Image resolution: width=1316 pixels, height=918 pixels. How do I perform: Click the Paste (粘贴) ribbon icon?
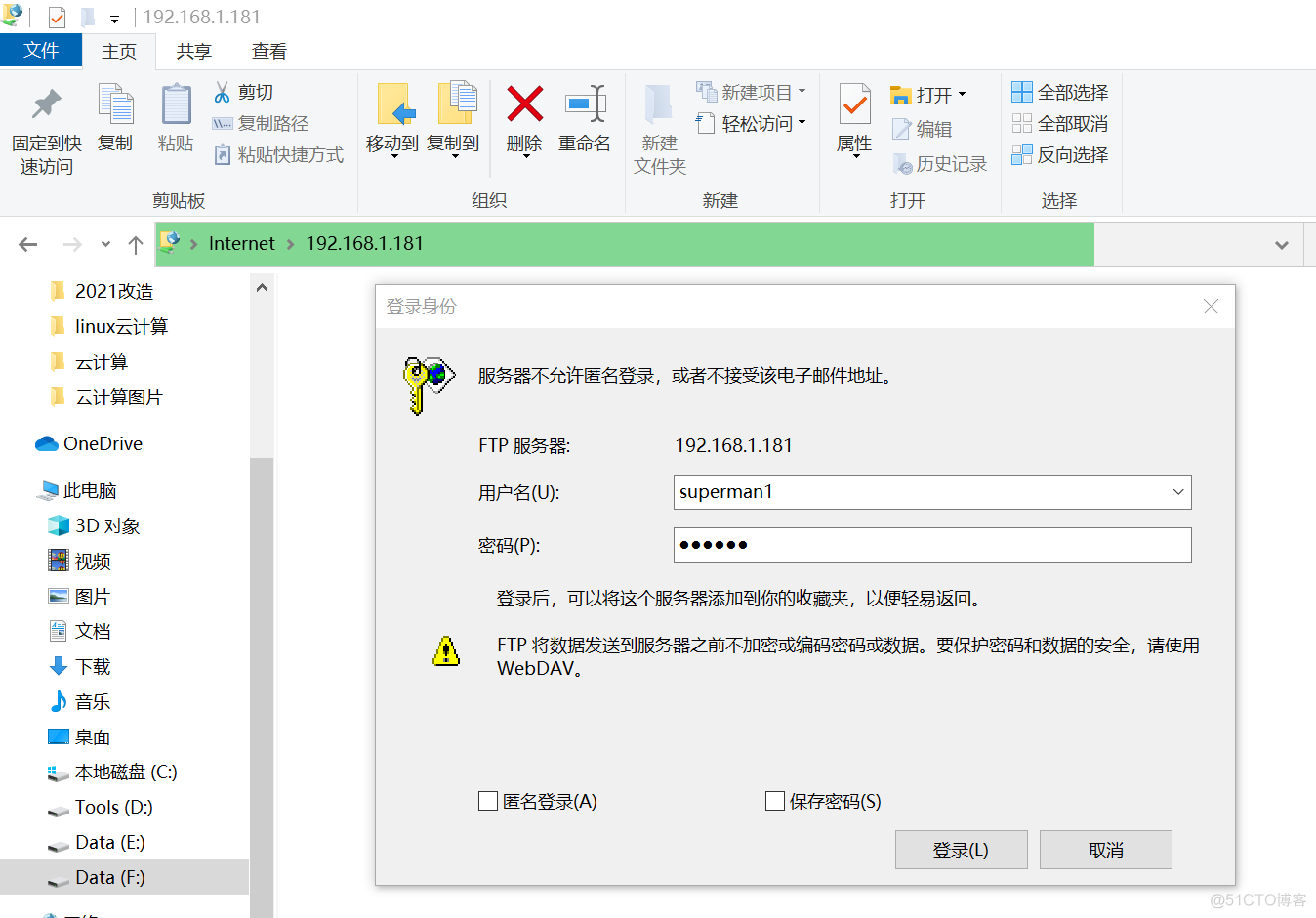click(x=176, y=104)
